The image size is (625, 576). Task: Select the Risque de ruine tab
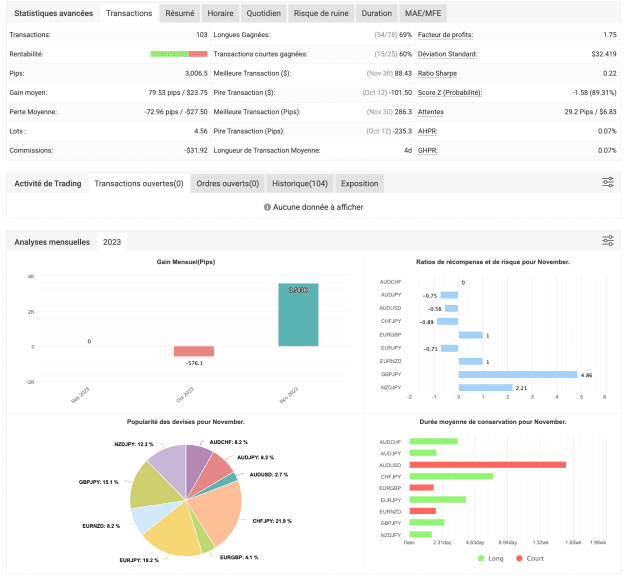(x=321, y=13)
